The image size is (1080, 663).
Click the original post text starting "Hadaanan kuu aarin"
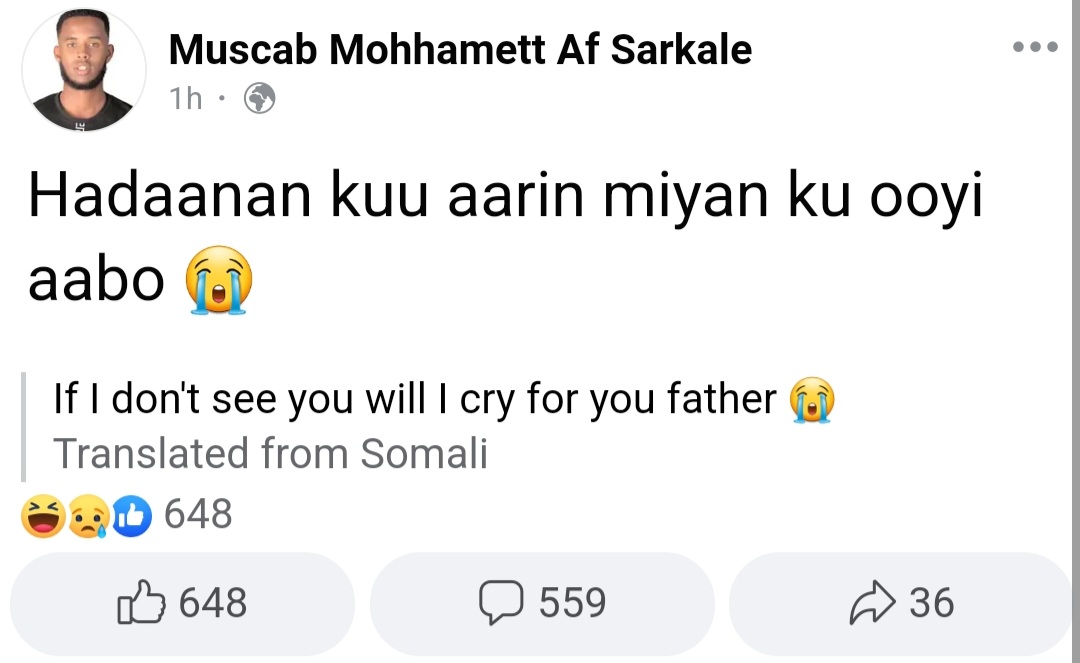[505, 199]
